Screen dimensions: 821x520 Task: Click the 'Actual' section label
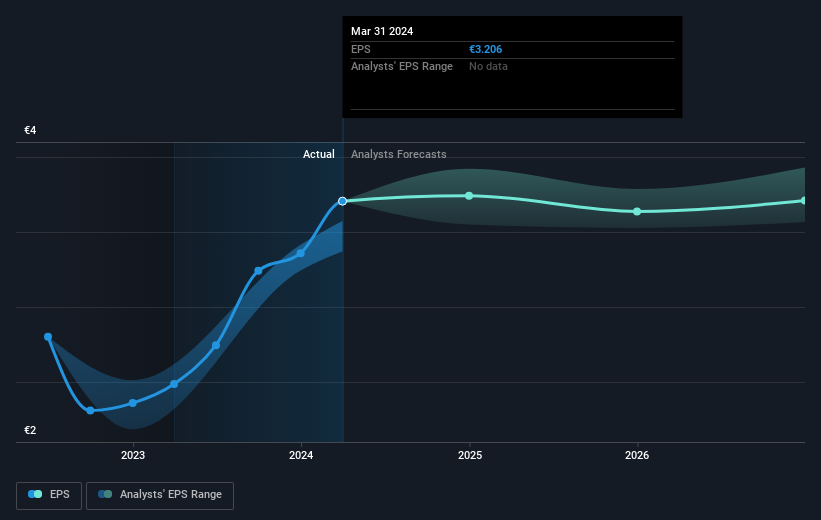point(319,154)
